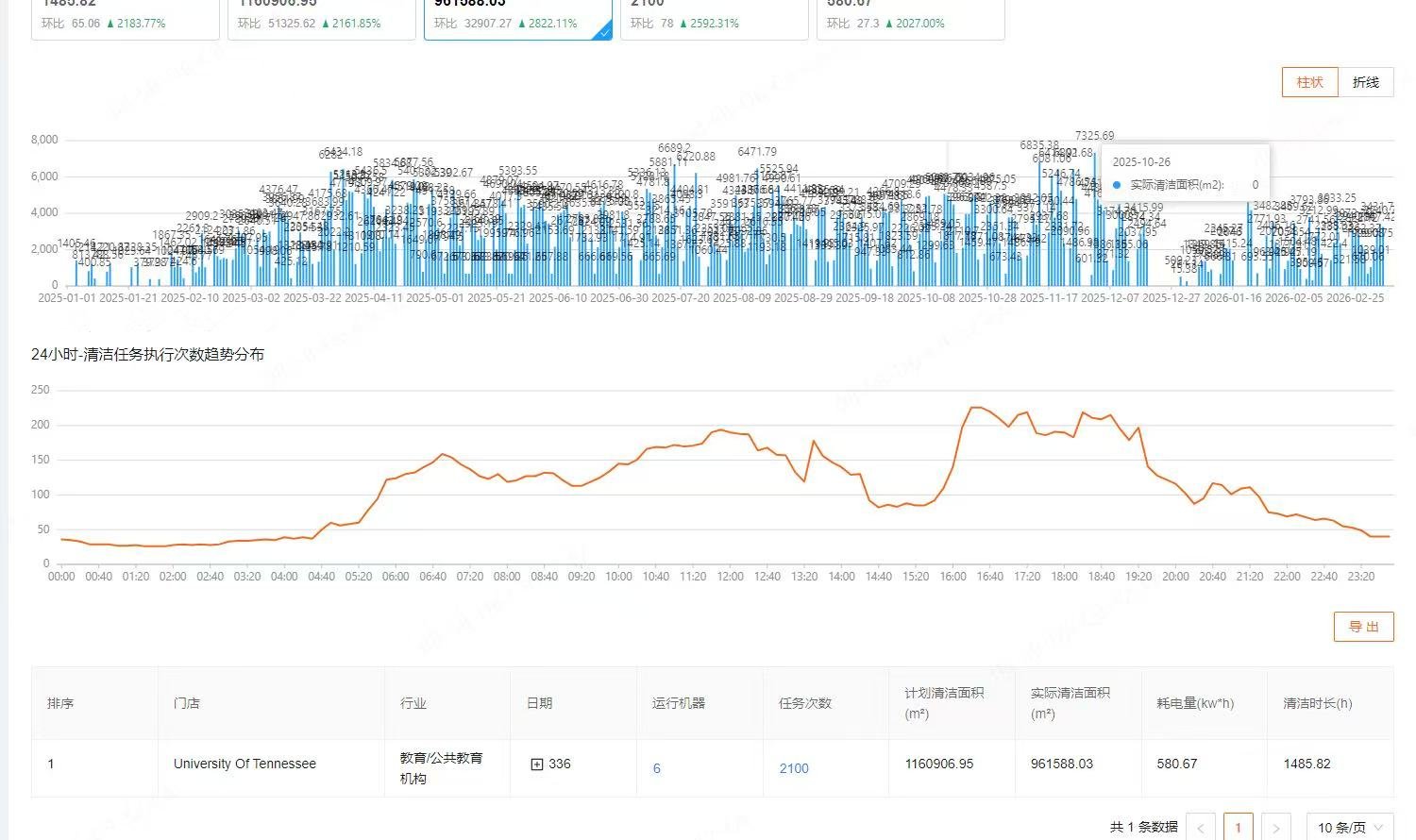
Task: Open the 6 运行机器 link
Action: [x=657, y=768]
